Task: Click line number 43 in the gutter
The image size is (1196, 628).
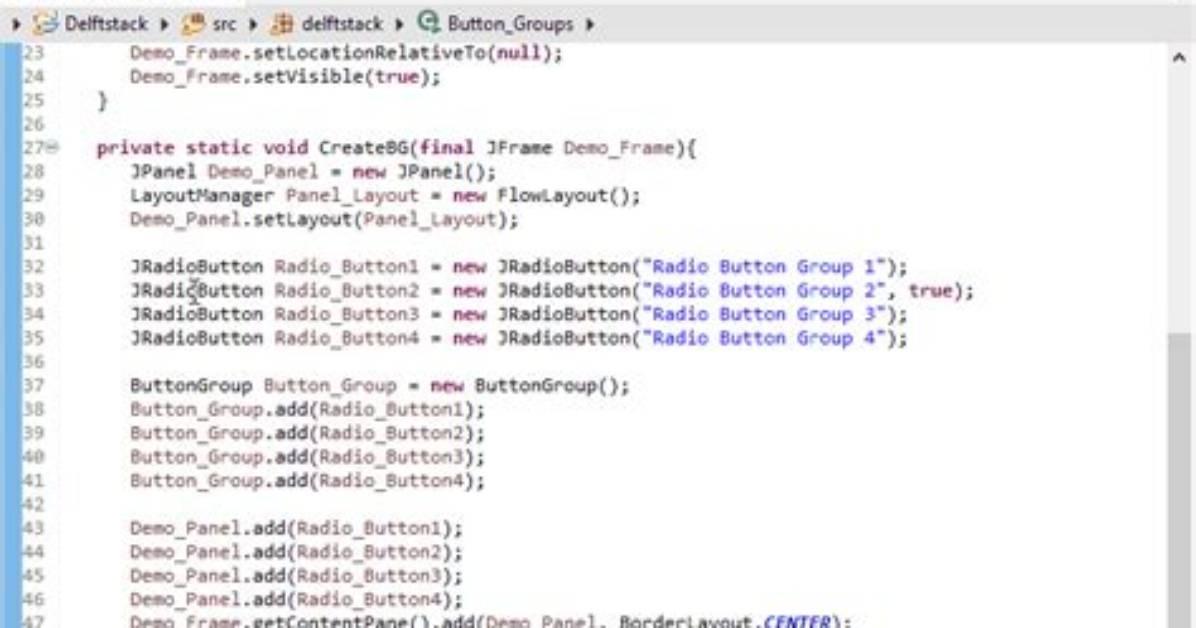Action: (34, 528)
